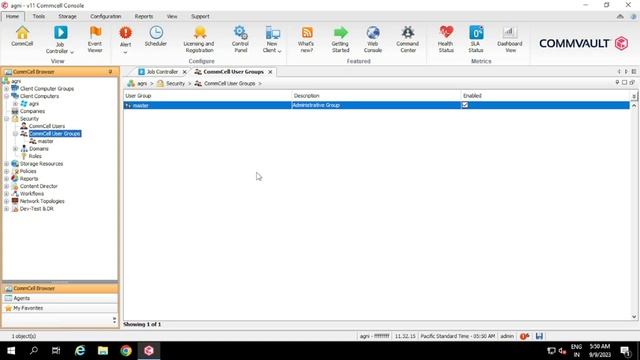Close the CommCell User Groups tab
The height and width of the screenshot is (360, 640).
270,72
